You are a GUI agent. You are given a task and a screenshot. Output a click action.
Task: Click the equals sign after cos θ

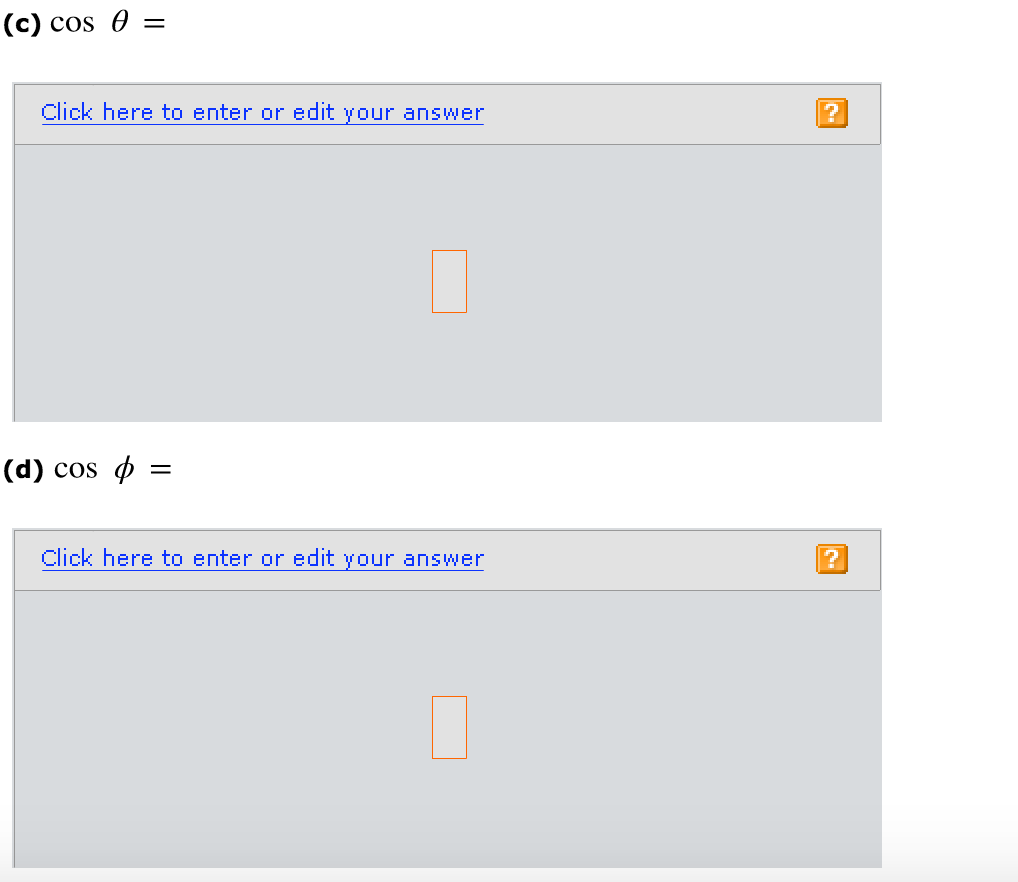(155, 24)
